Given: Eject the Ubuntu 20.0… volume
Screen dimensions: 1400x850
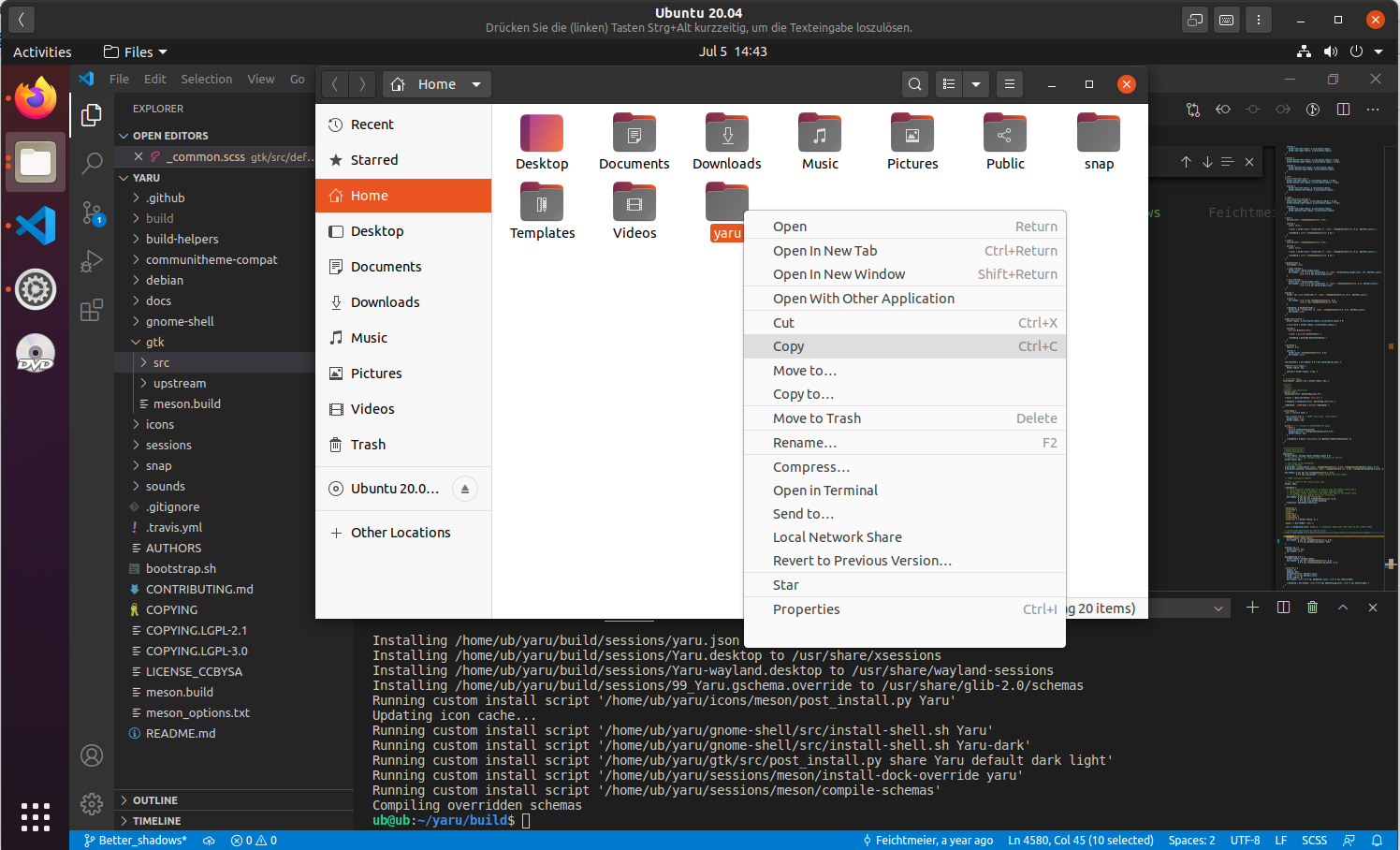Looking at the screenshot, I should click(x=465, y=489).
